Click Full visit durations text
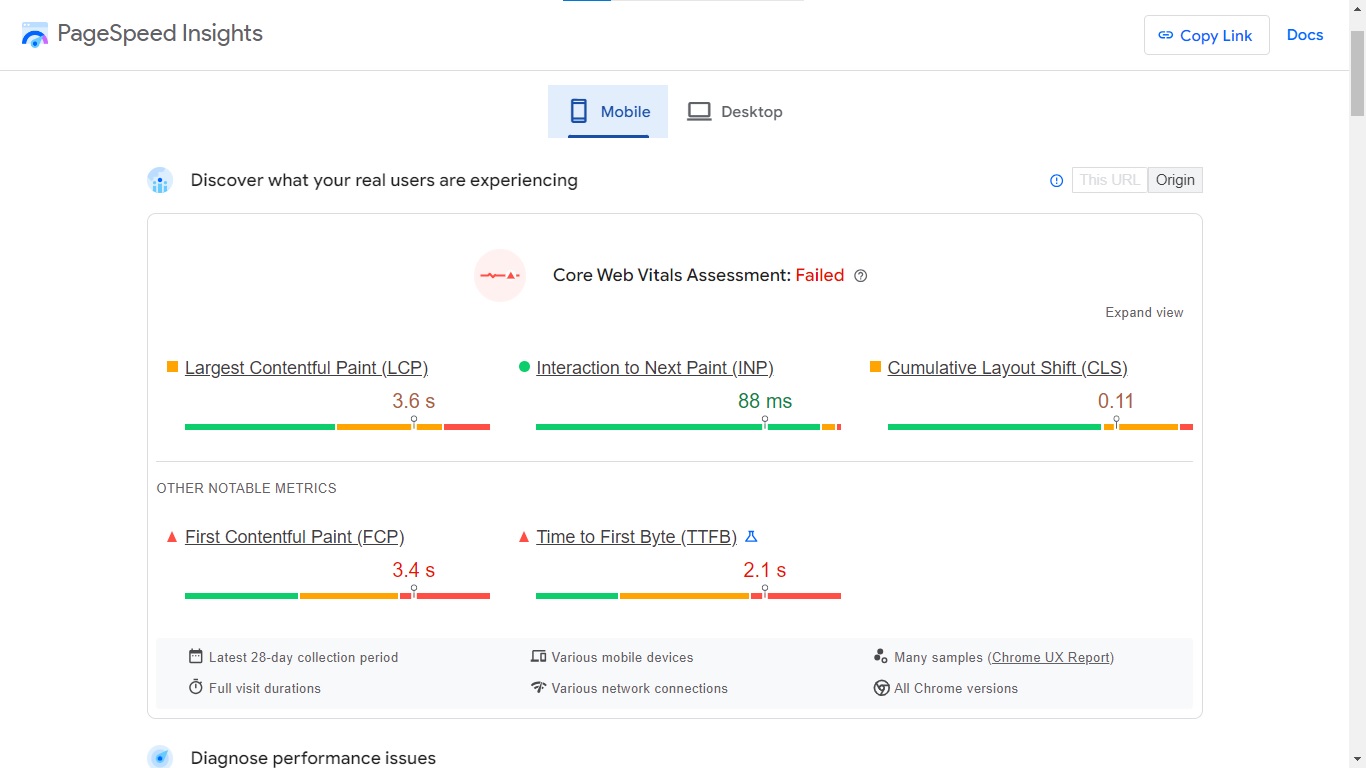Screen dimensions: 1366x768 coord(265,688)
